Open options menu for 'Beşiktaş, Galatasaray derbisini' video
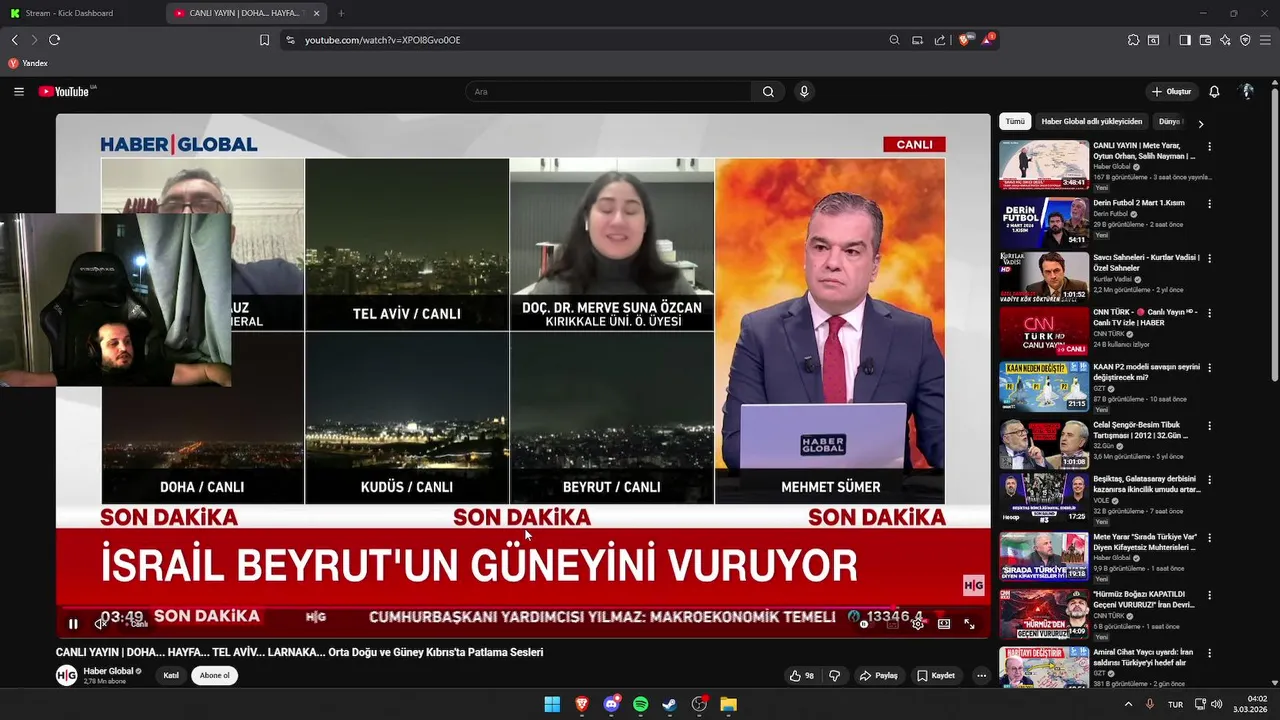Image resolution: width=1280 pixels, height=720 pixels. pyautogui.click(x=1209, y=479)
